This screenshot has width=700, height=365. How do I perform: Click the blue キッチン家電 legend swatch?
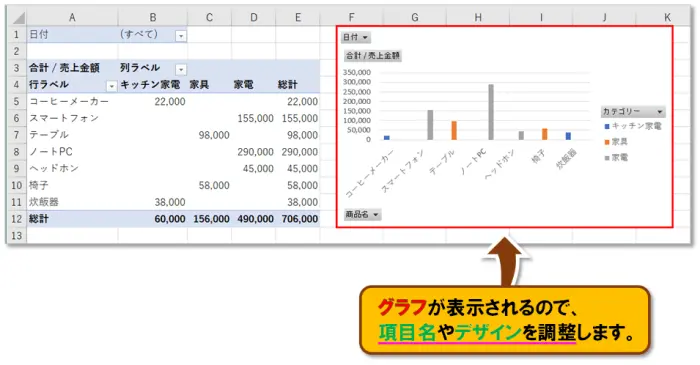point(607,126)
